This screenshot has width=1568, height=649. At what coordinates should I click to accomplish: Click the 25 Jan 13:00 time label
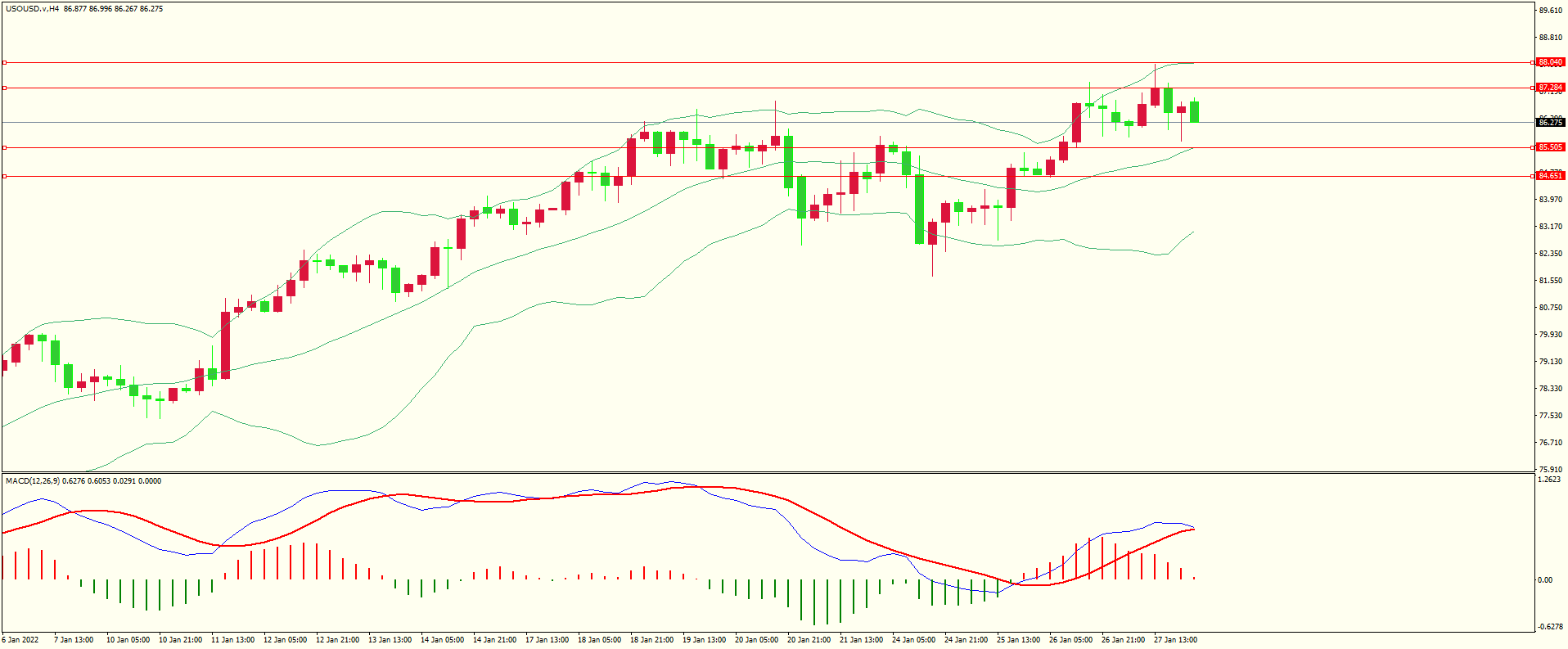pos(1018,640)
